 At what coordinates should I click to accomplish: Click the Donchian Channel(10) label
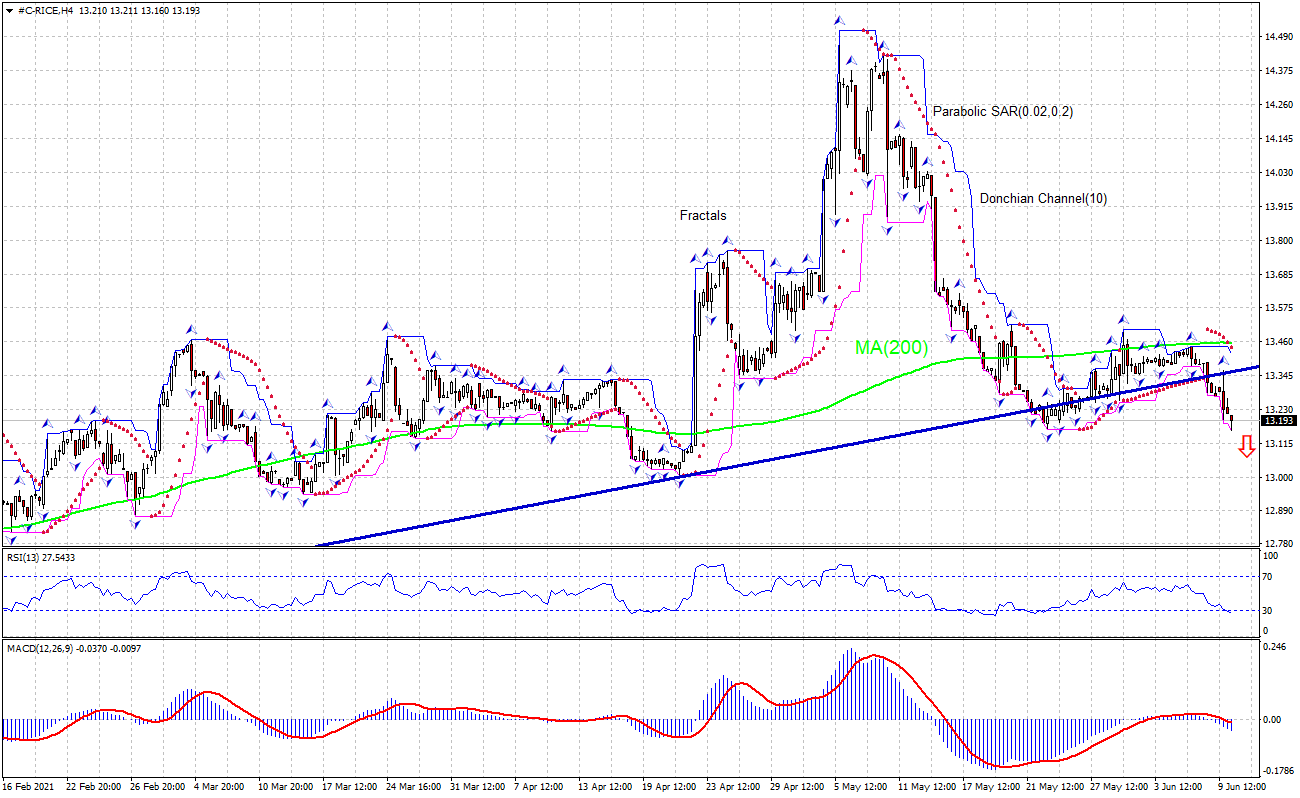click(x=1043, y=199)
